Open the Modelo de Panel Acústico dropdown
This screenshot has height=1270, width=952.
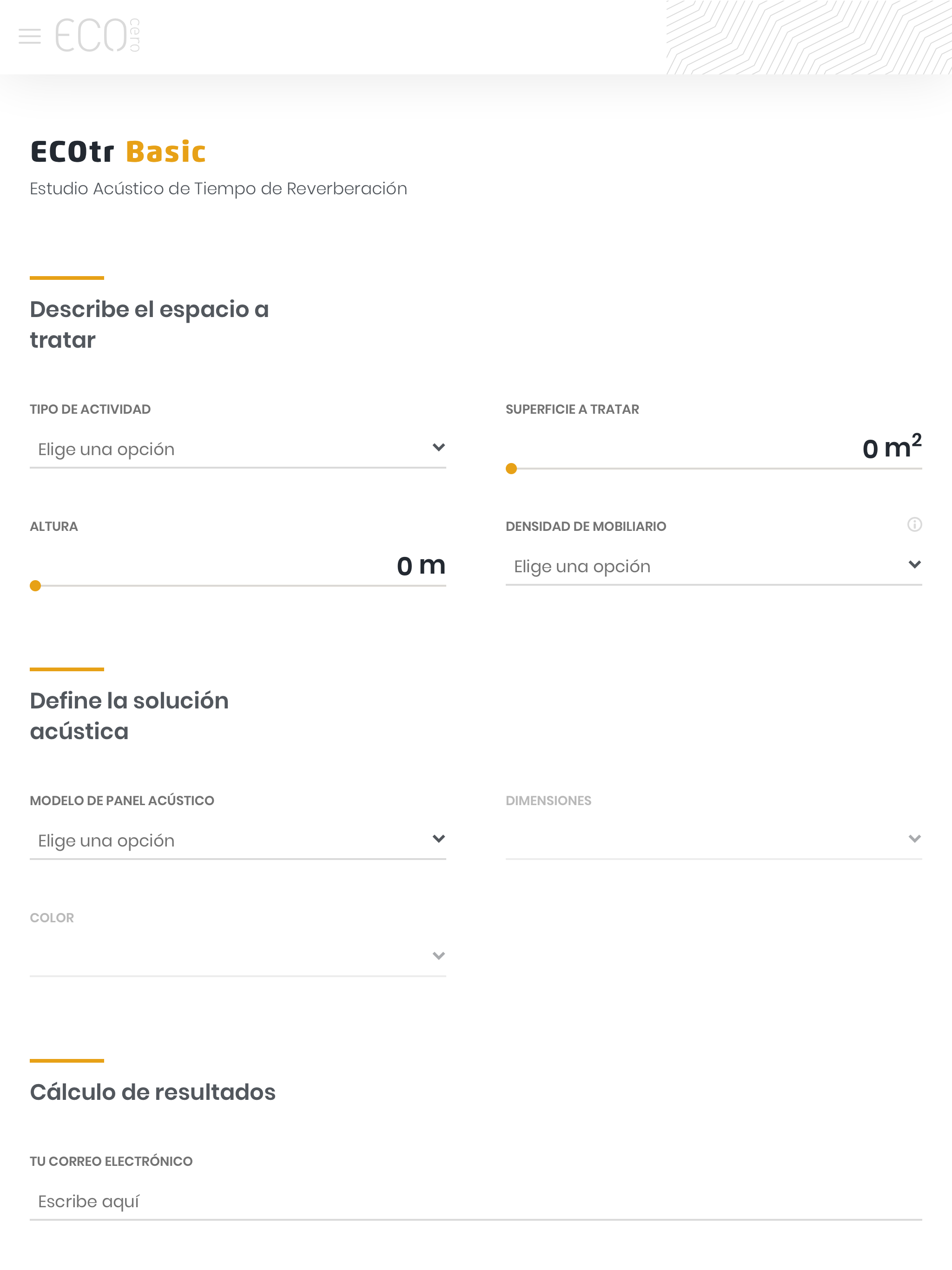coord(238,841)
